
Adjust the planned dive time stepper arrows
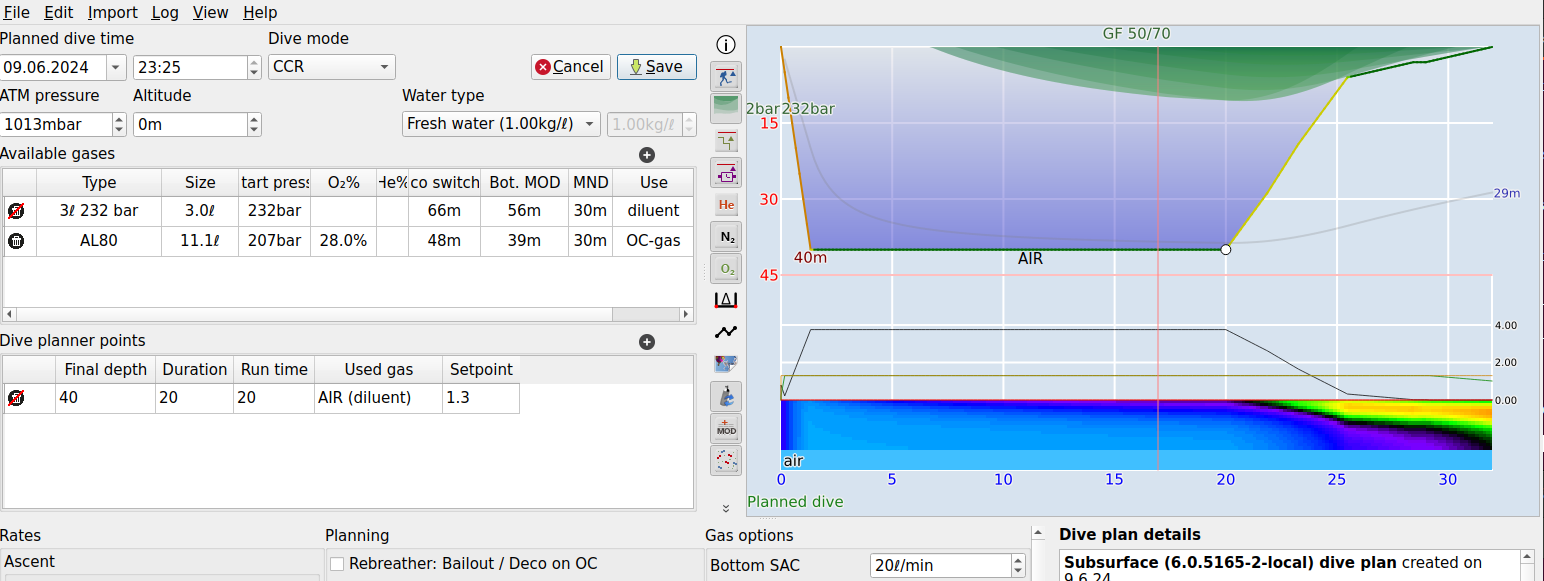[254, 67]
